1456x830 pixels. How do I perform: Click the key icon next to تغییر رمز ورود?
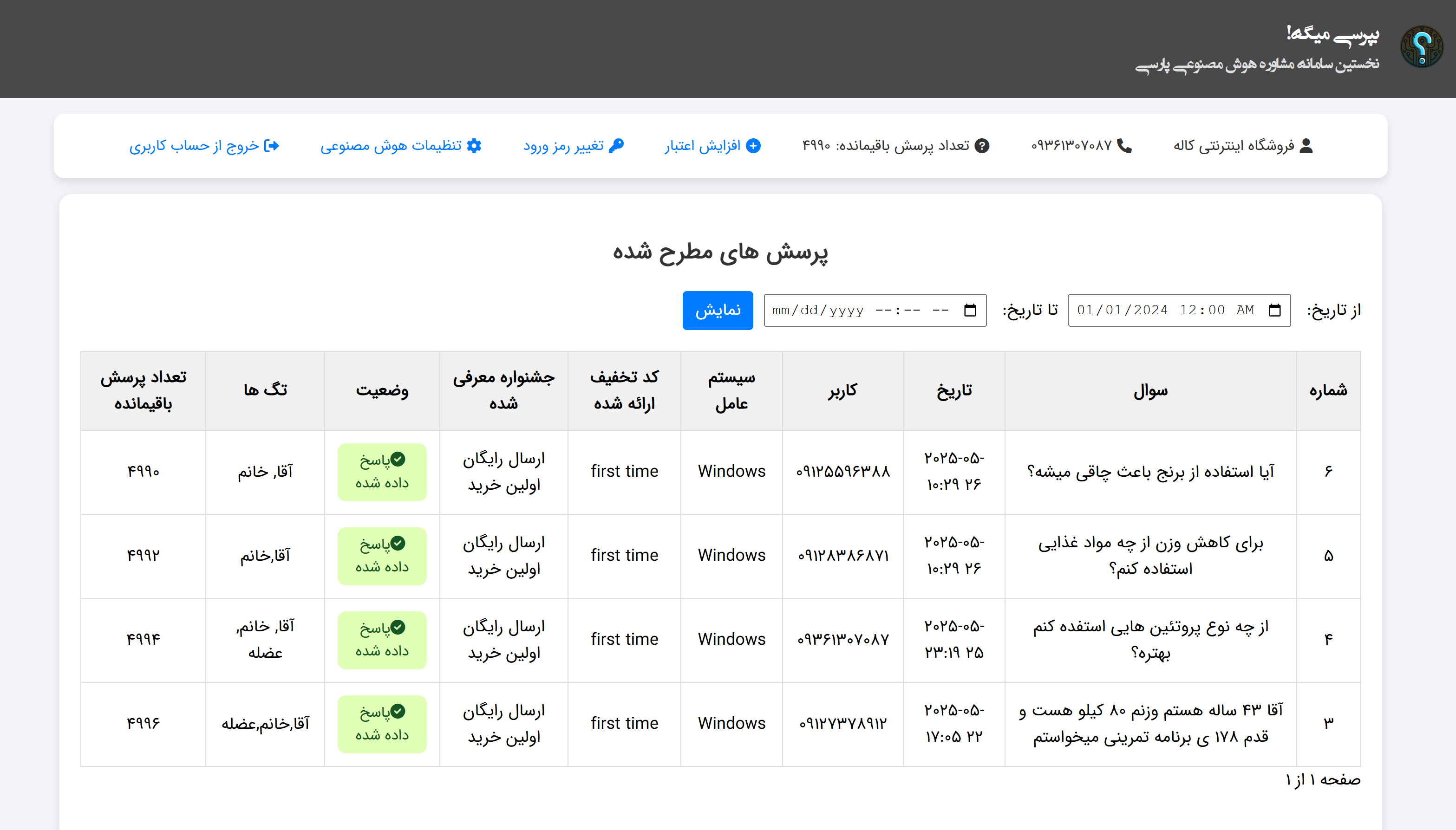pos(617,146)
